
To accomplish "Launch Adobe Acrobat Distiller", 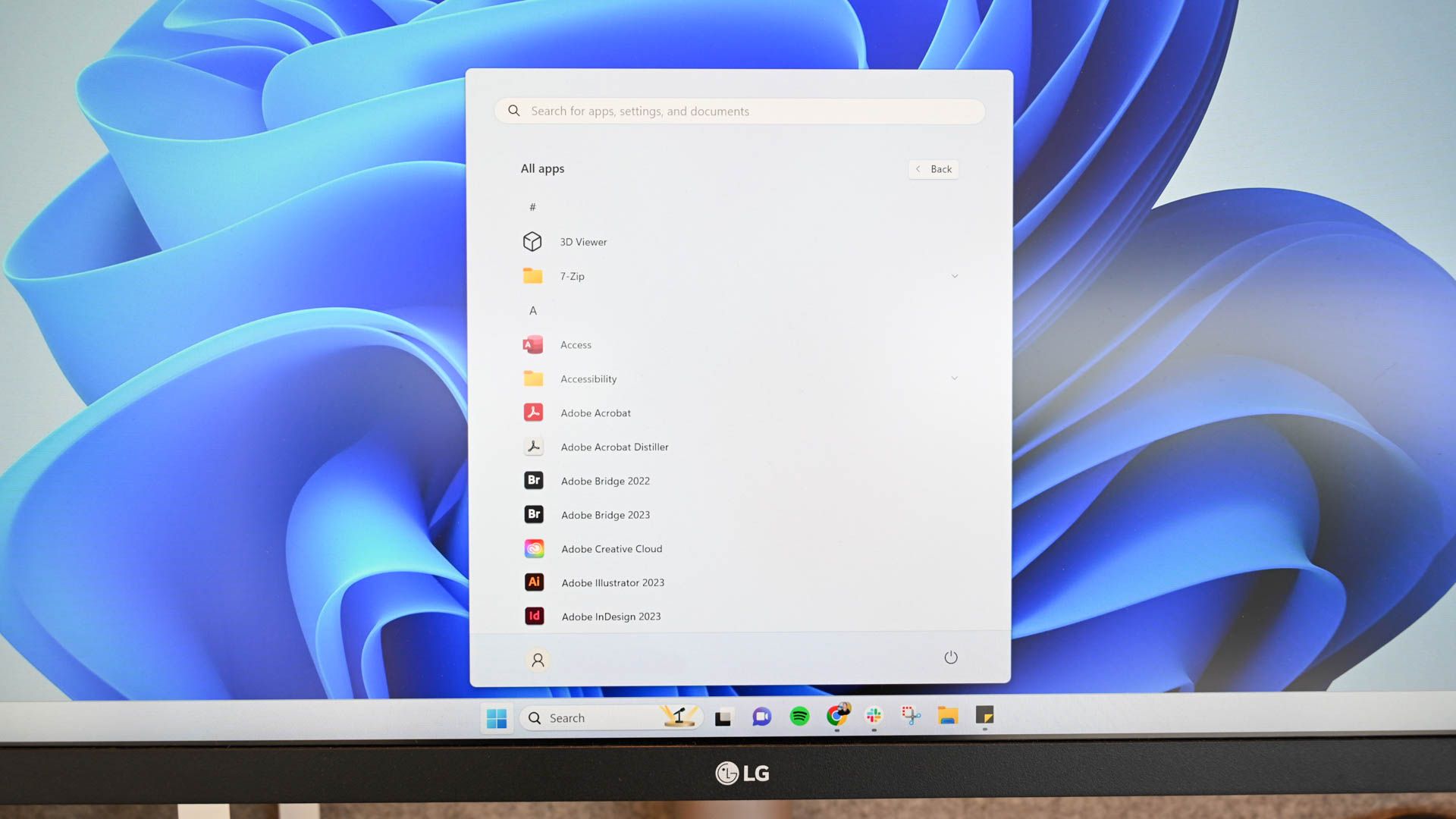I will click(x=614, y=447).
